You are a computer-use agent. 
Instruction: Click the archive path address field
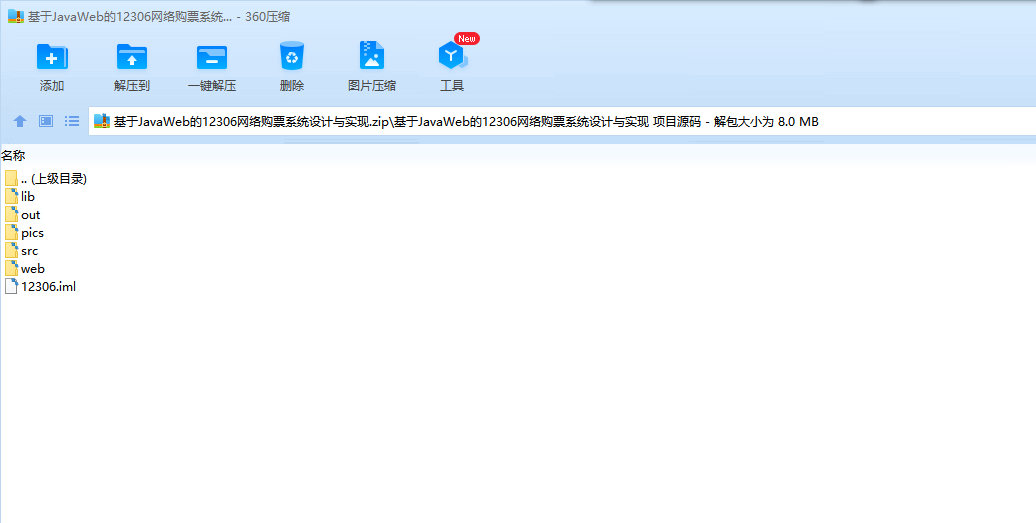pyautogui.click(x=562, y=122)
